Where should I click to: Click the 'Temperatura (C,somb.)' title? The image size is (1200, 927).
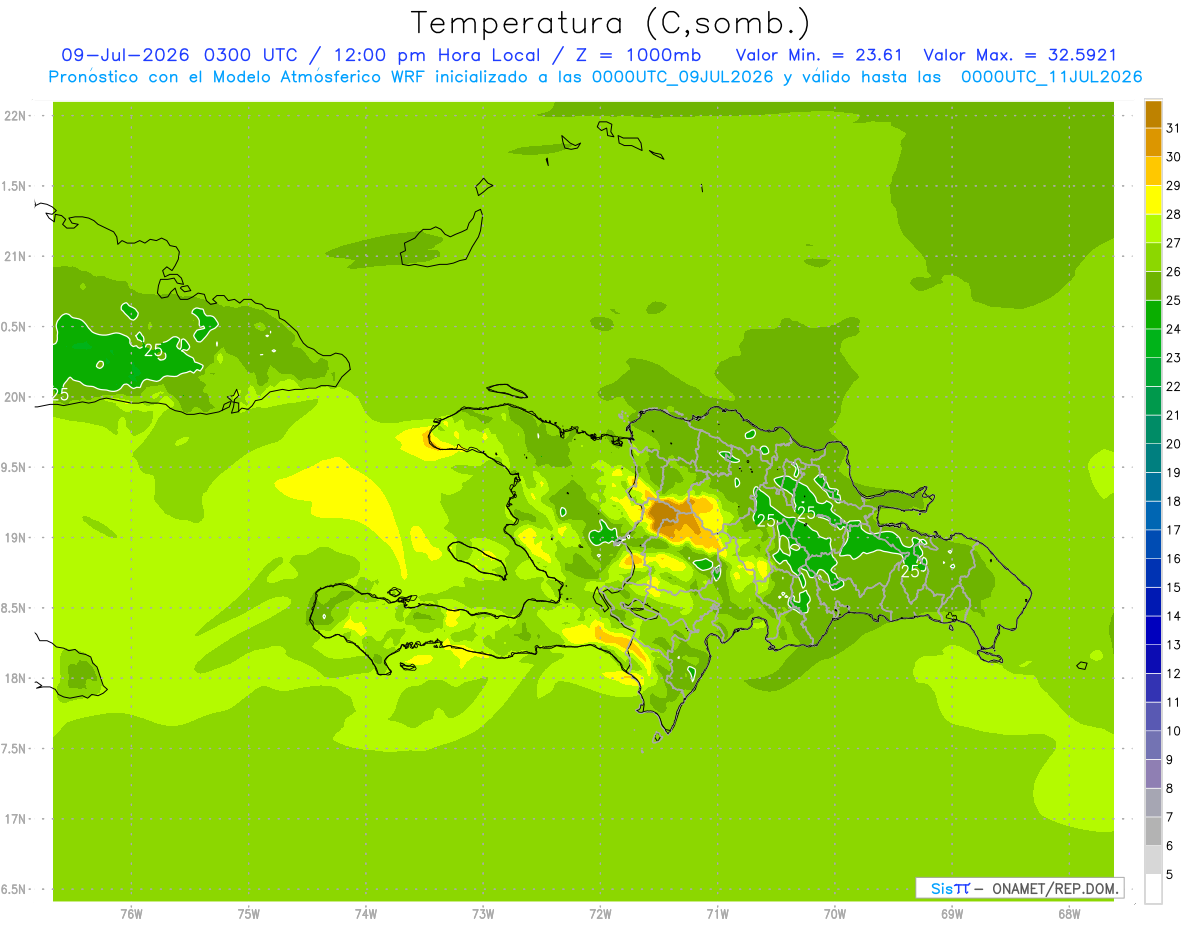coord(611,22)
